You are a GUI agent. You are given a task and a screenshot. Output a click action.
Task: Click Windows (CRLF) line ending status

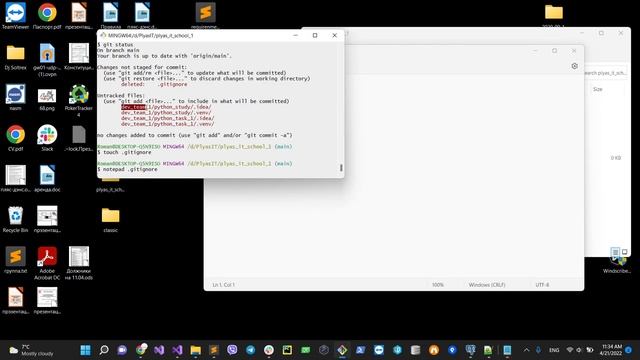click(x=487, y=285)
